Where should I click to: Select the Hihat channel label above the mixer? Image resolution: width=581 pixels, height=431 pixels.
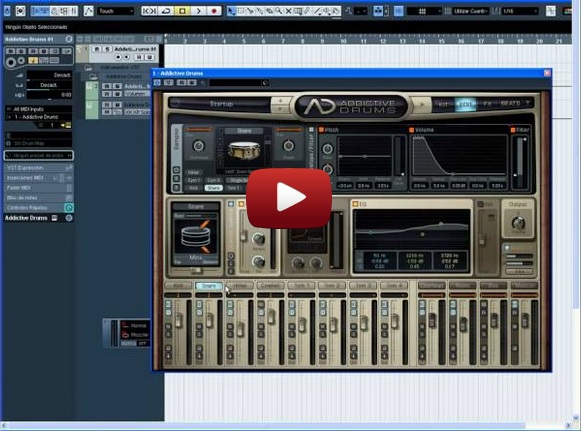pos(240,286)
